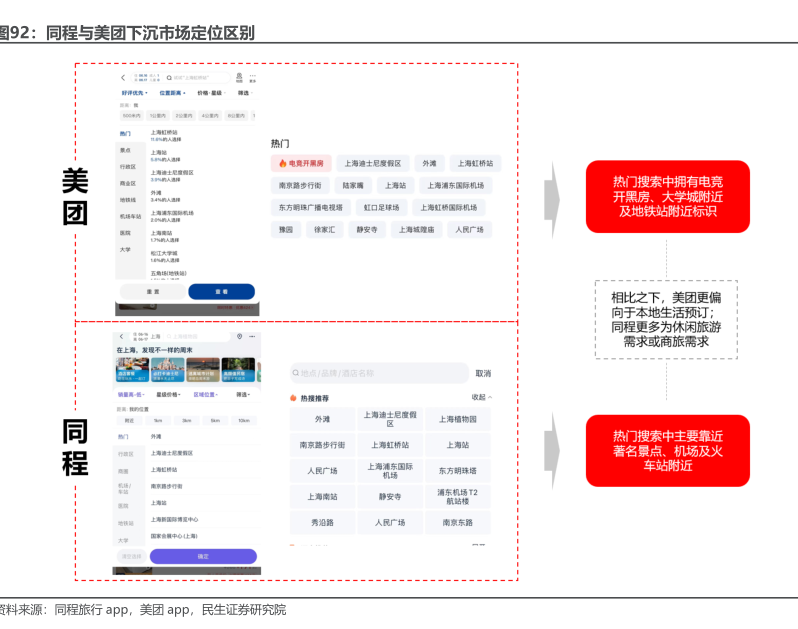798x629 pixels.
Task: Open the 筛选 filter dropdown in Meituan
Action: (245, 93)
